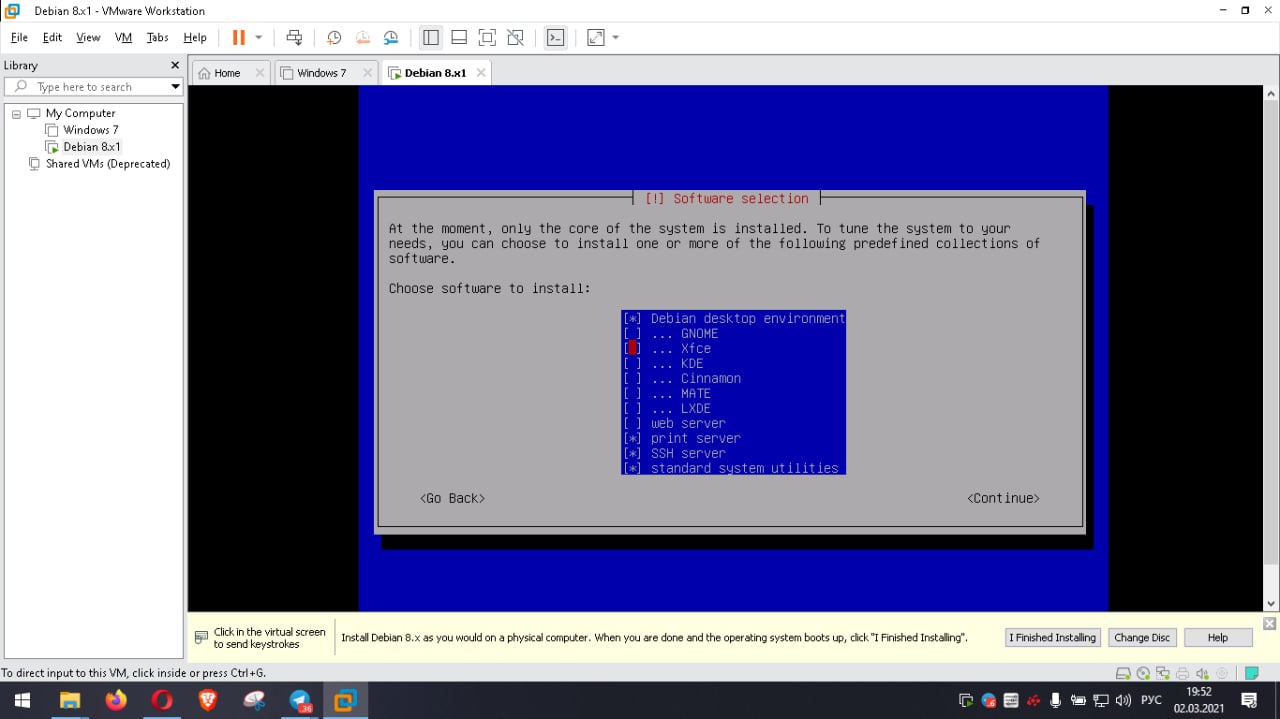Screen dimensions: 1280x719
Task: Toggle standard system utilities checkbox
Action: tap(632, 468)
